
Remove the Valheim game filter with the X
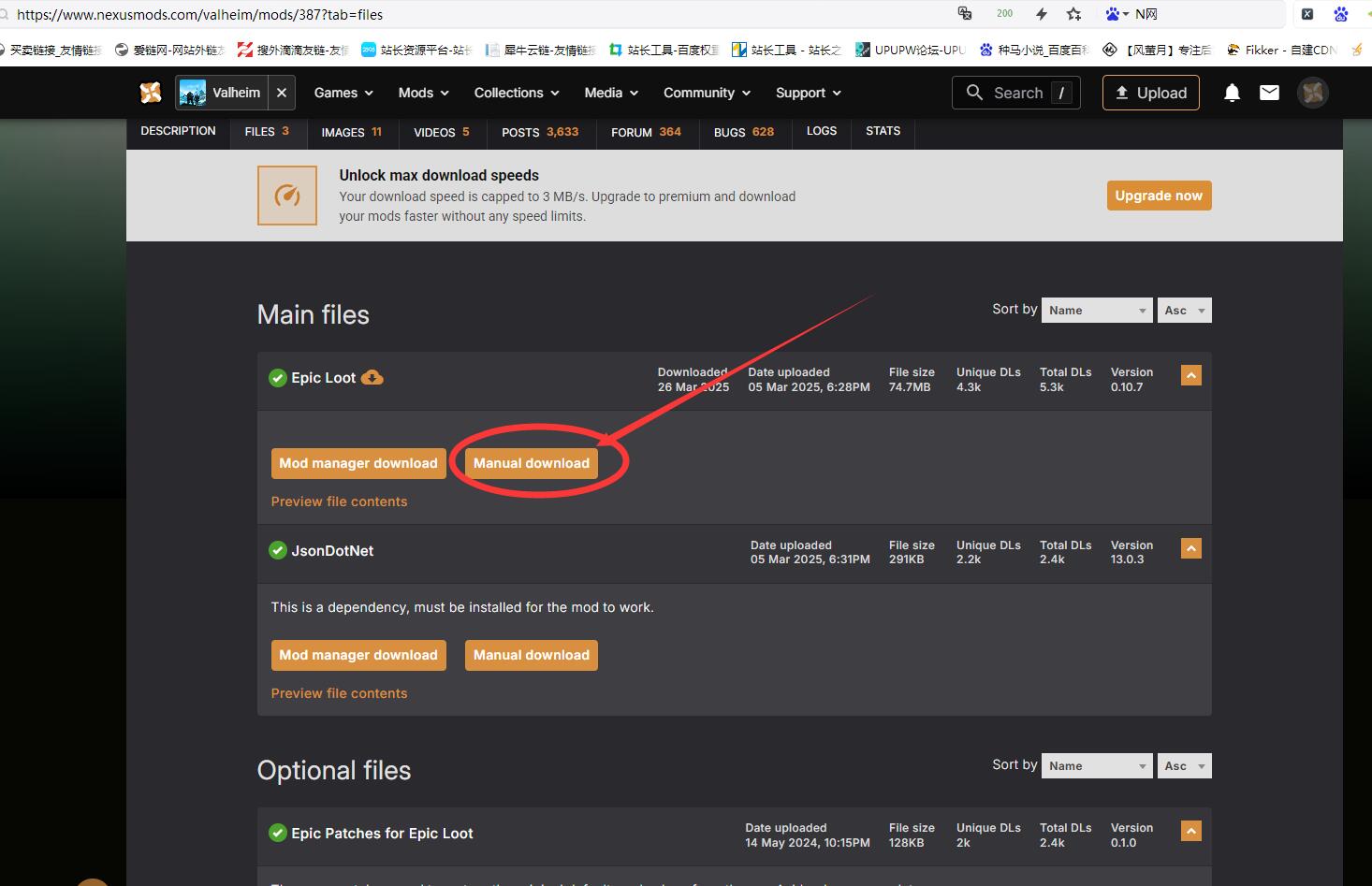coord(282,93)
